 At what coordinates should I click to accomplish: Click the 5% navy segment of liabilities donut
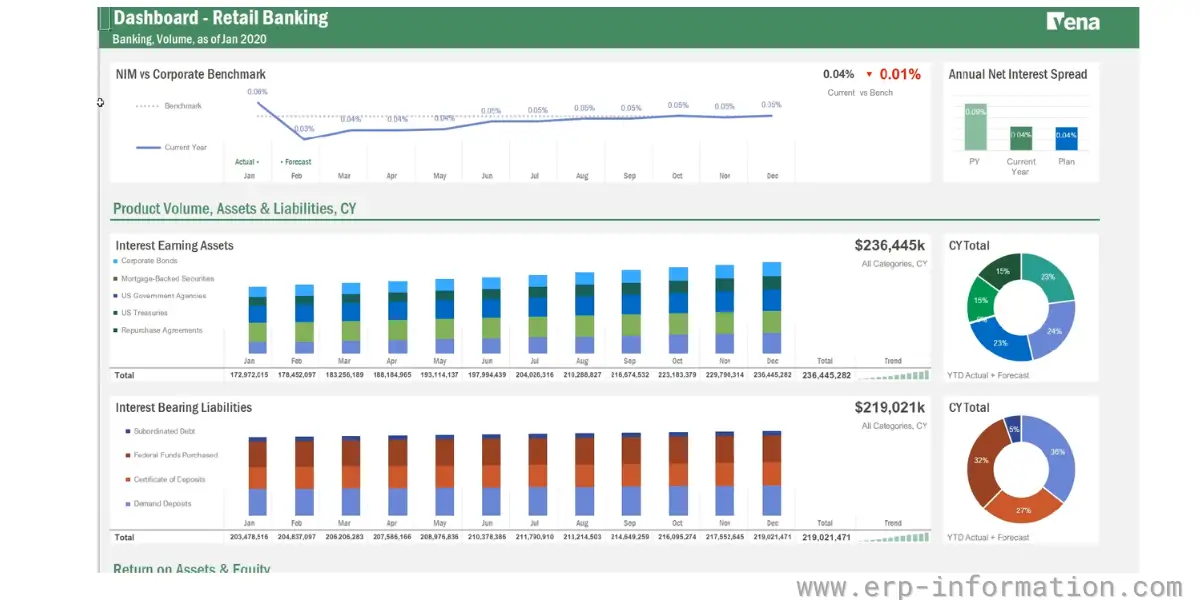pos(1013,427)
